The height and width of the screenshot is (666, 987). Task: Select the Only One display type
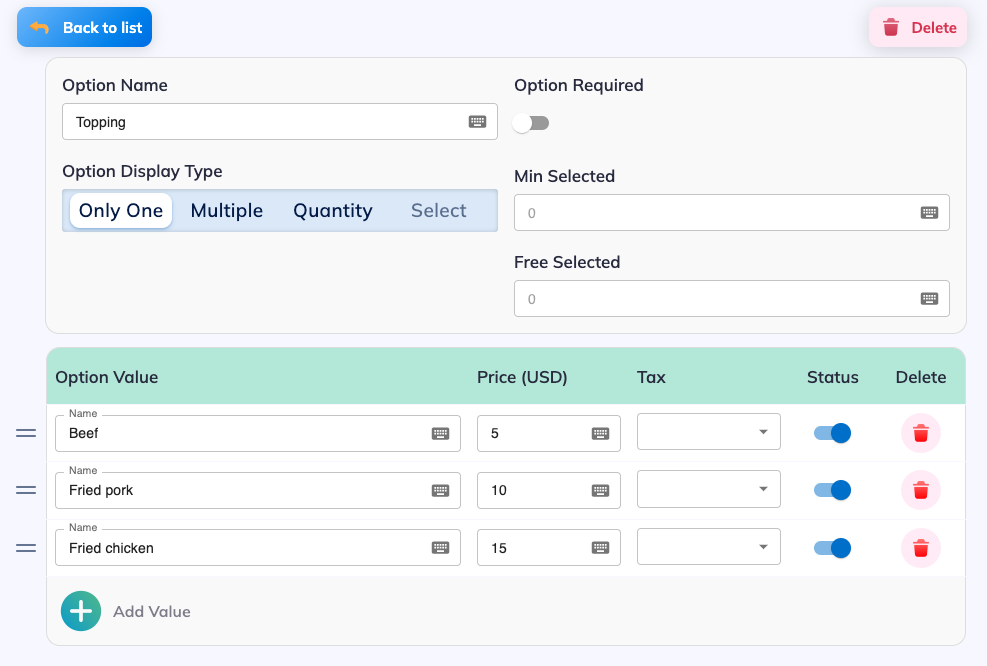coord(121,210)
